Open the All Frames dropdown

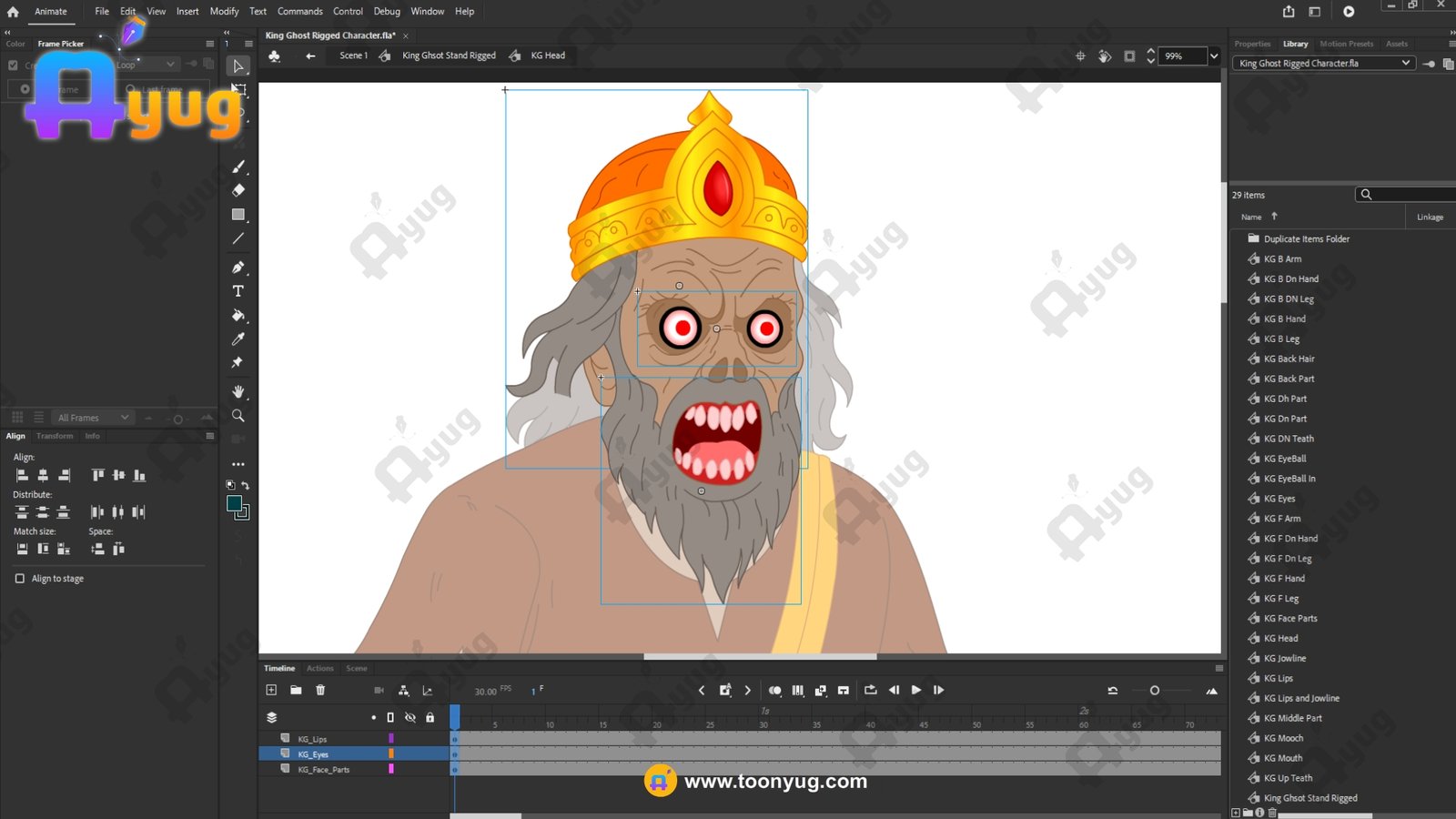[x=94, y=418]
